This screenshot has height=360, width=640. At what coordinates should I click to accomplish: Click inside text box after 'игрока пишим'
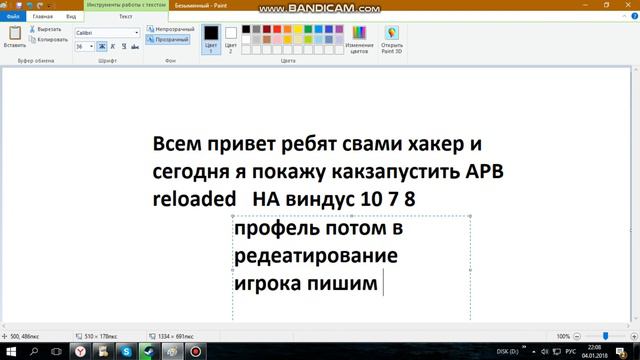(384, 282)
